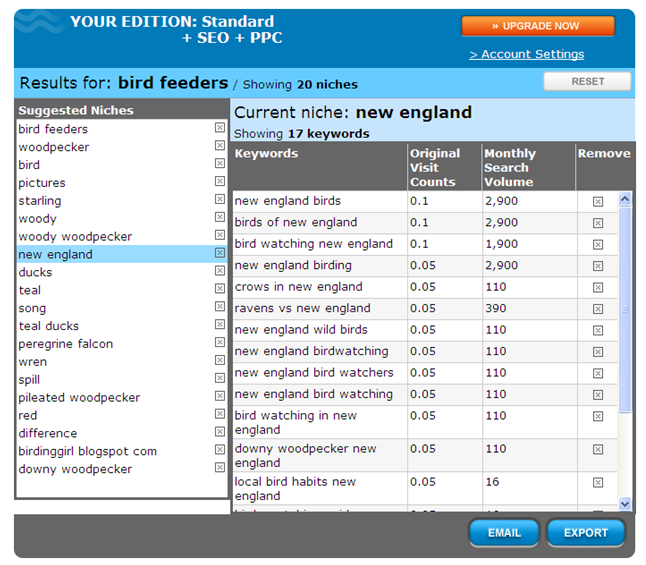Image resolution: width=646 pixels, height=565 pixels.
Task: Open the peregrine falcon niche
Action: click(66, 344)
